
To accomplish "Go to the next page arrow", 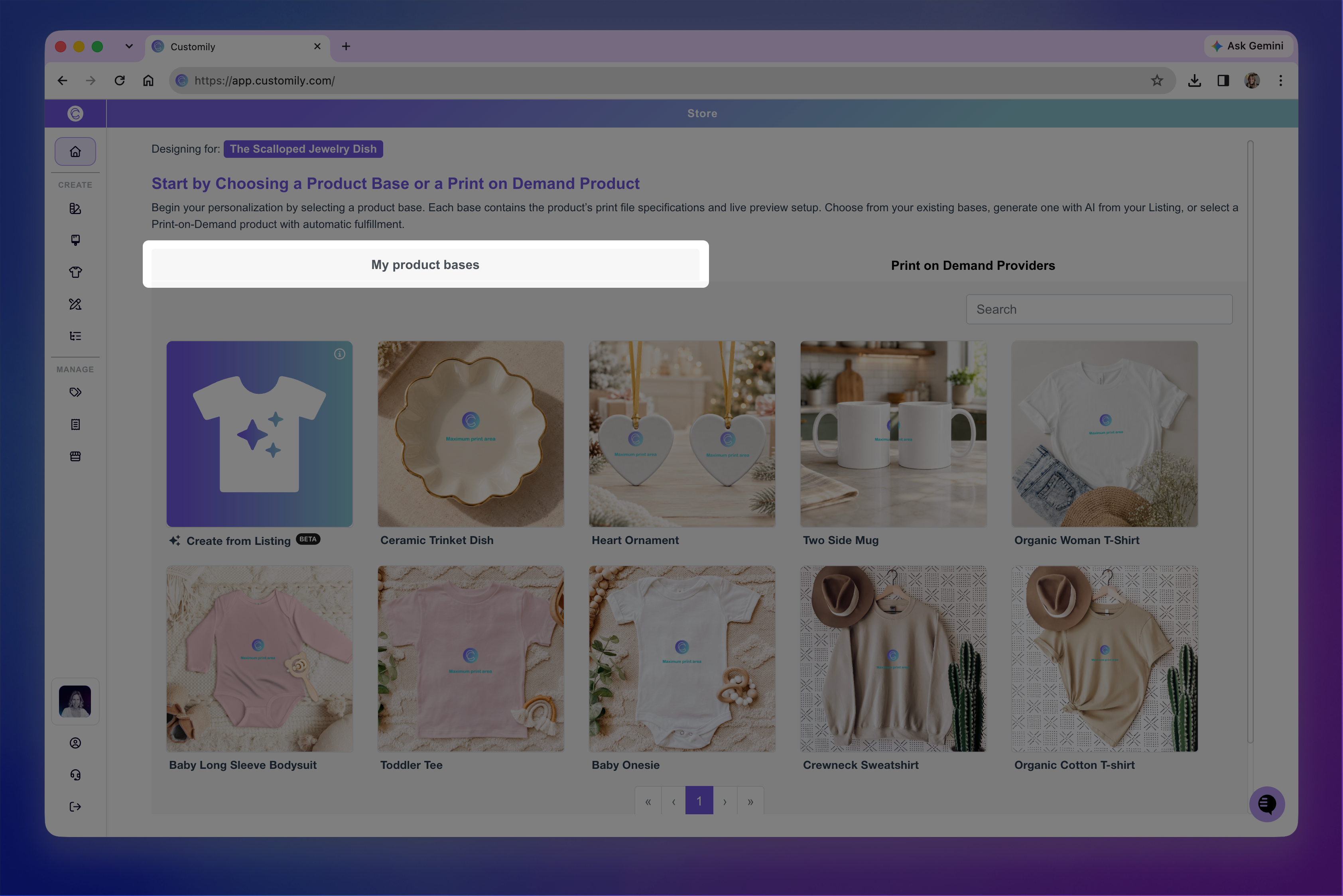I will point(725,801).
